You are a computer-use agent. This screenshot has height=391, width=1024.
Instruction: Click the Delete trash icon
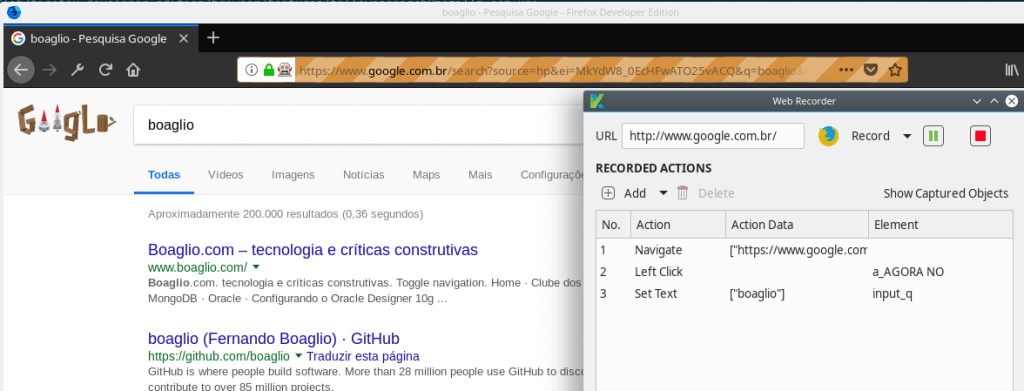682,193
